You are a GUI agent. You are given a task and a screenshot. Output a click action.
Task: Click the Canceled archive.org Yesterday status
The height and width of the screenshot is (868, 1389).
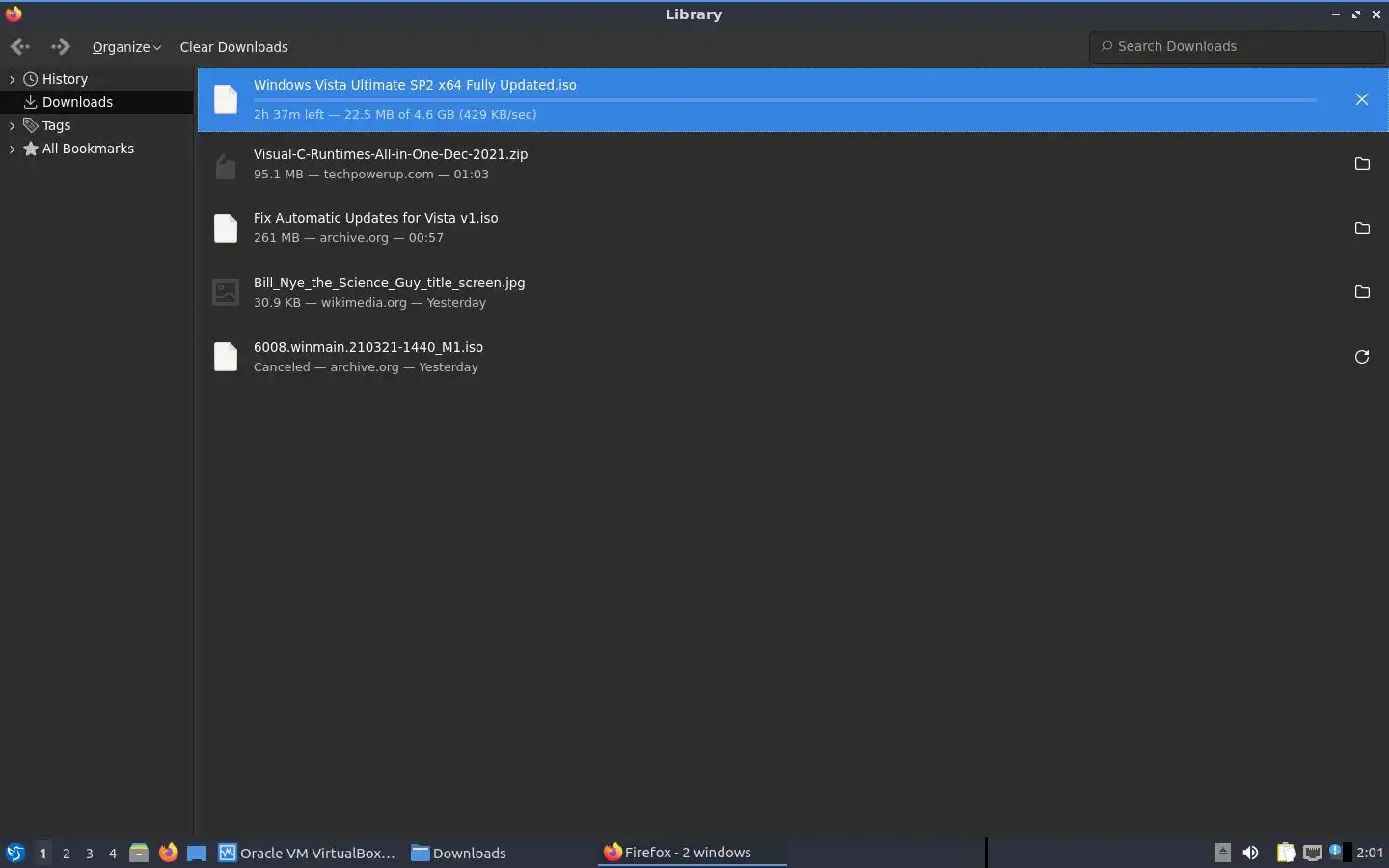pyautogui.click(x=366, y=367)
